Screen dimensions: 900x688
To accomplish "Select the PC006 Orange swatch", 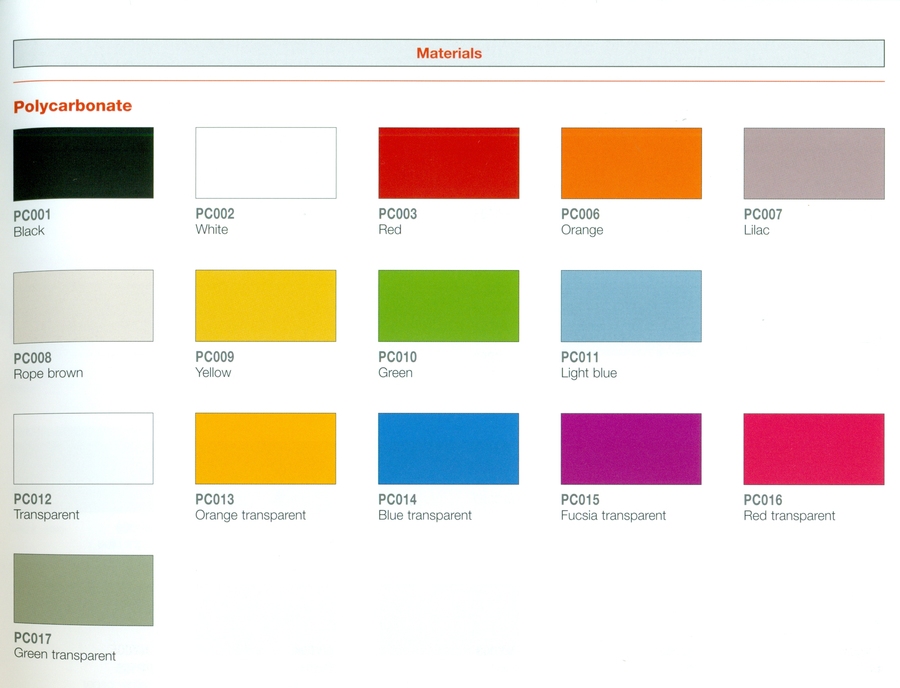I will [631, 163].
